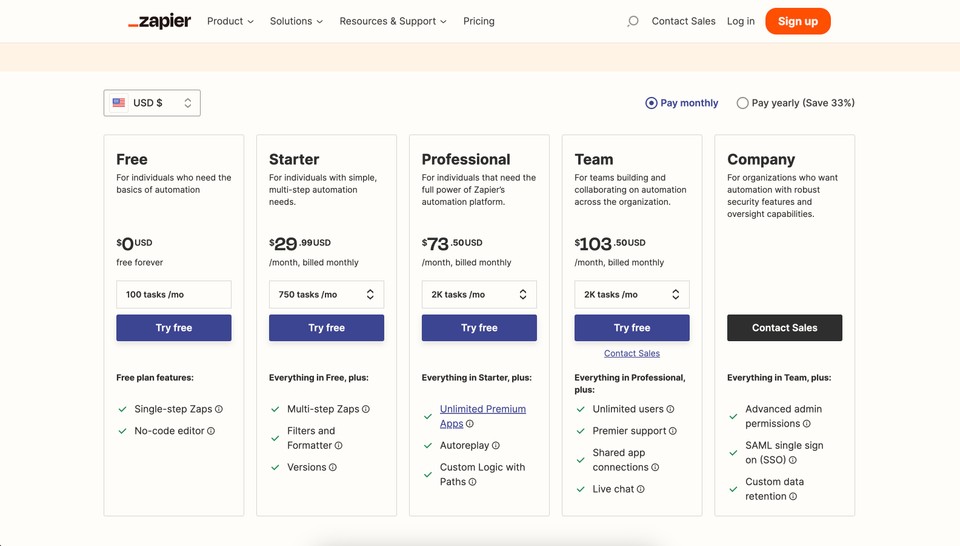The height and width of the screenshot is (546, 960).
Task: Info icon beside Filters and Formatter
Action: (339, 446)
